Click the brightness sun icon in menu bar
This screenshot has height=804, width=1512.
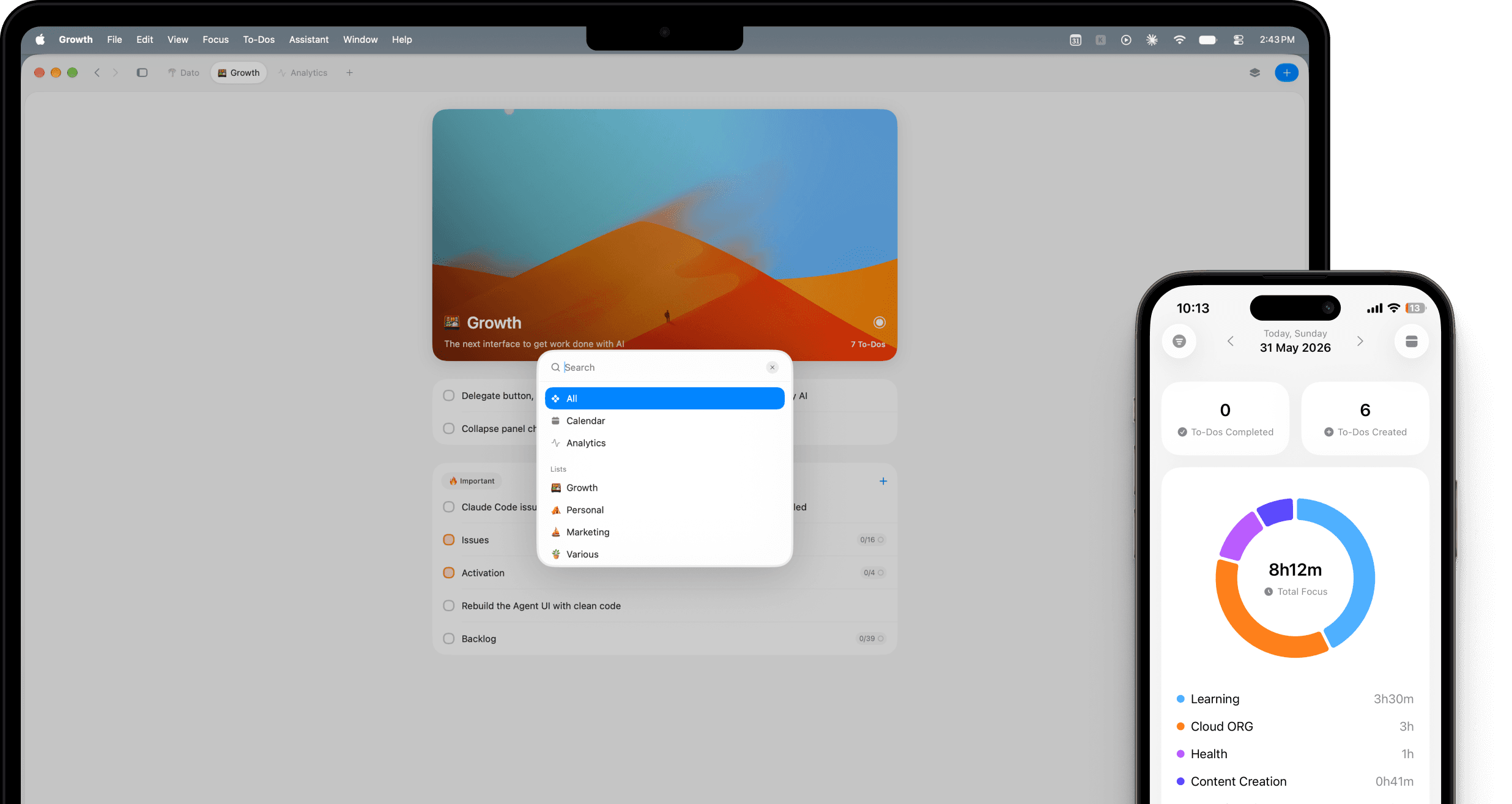1152,40
